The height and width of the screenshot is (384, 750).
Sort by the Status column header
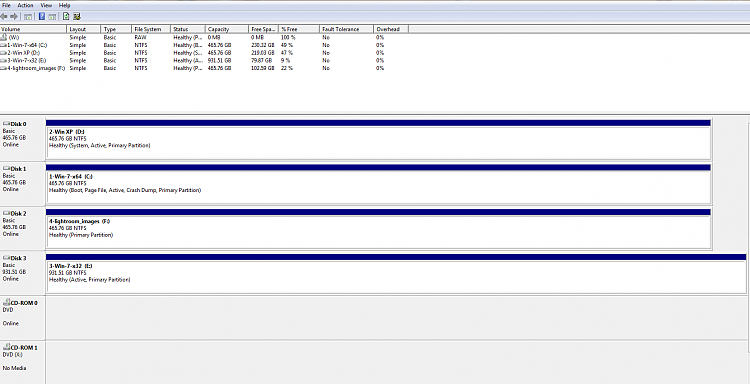188,29
